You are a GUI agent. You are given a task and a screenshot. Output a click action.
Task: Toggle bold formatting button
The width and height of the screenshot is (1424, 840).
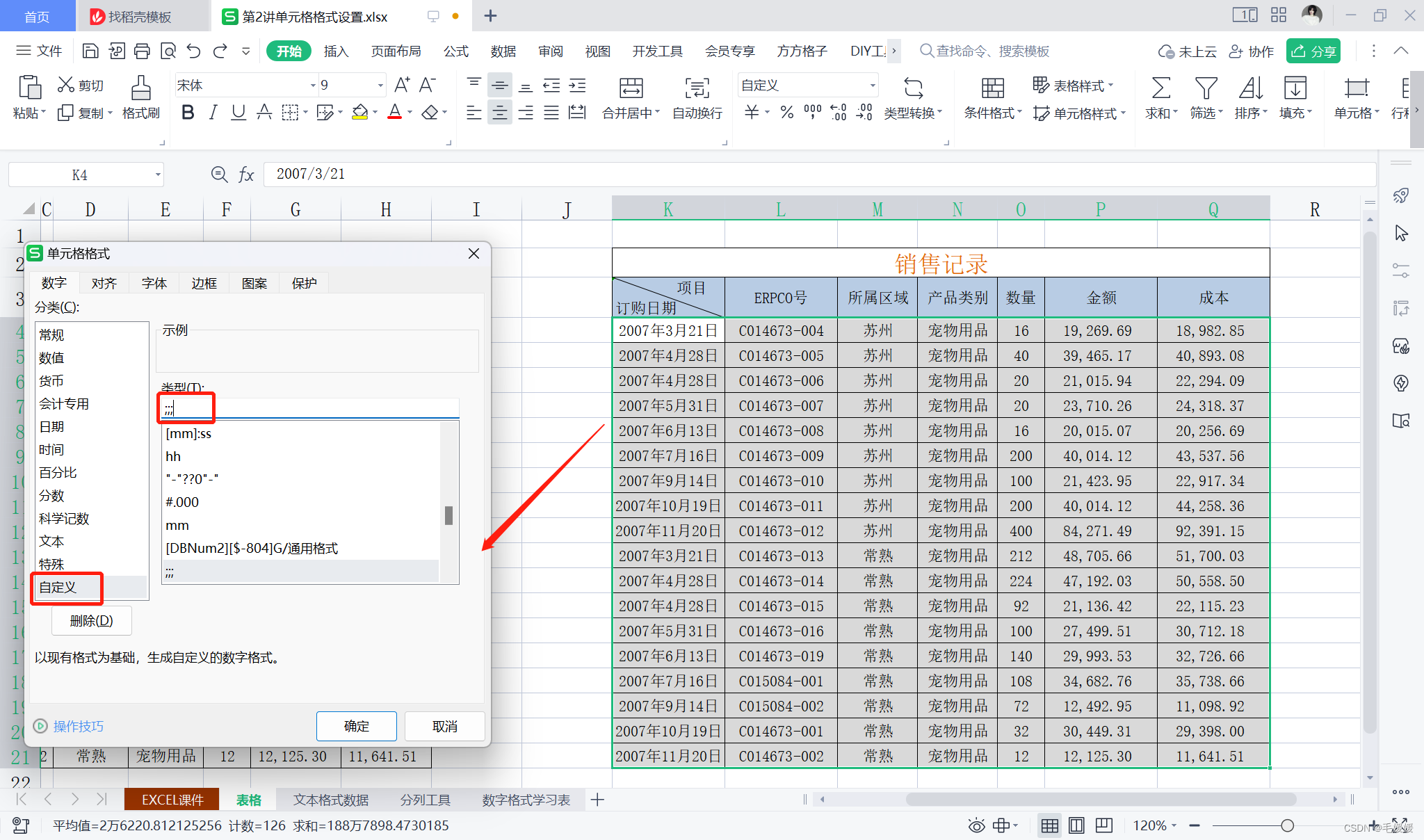[187, 112]
